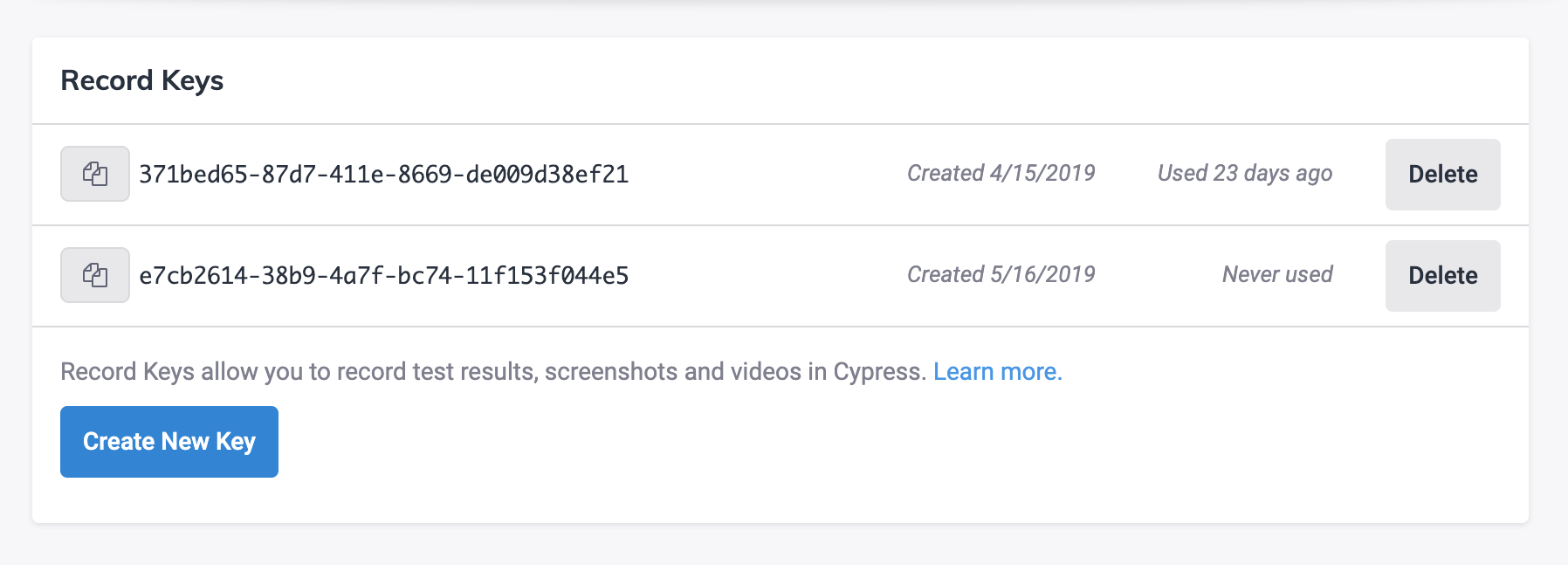Click the Used 23 days ago status
The width and height of the screenshot is (1568, 565).
1244,173
